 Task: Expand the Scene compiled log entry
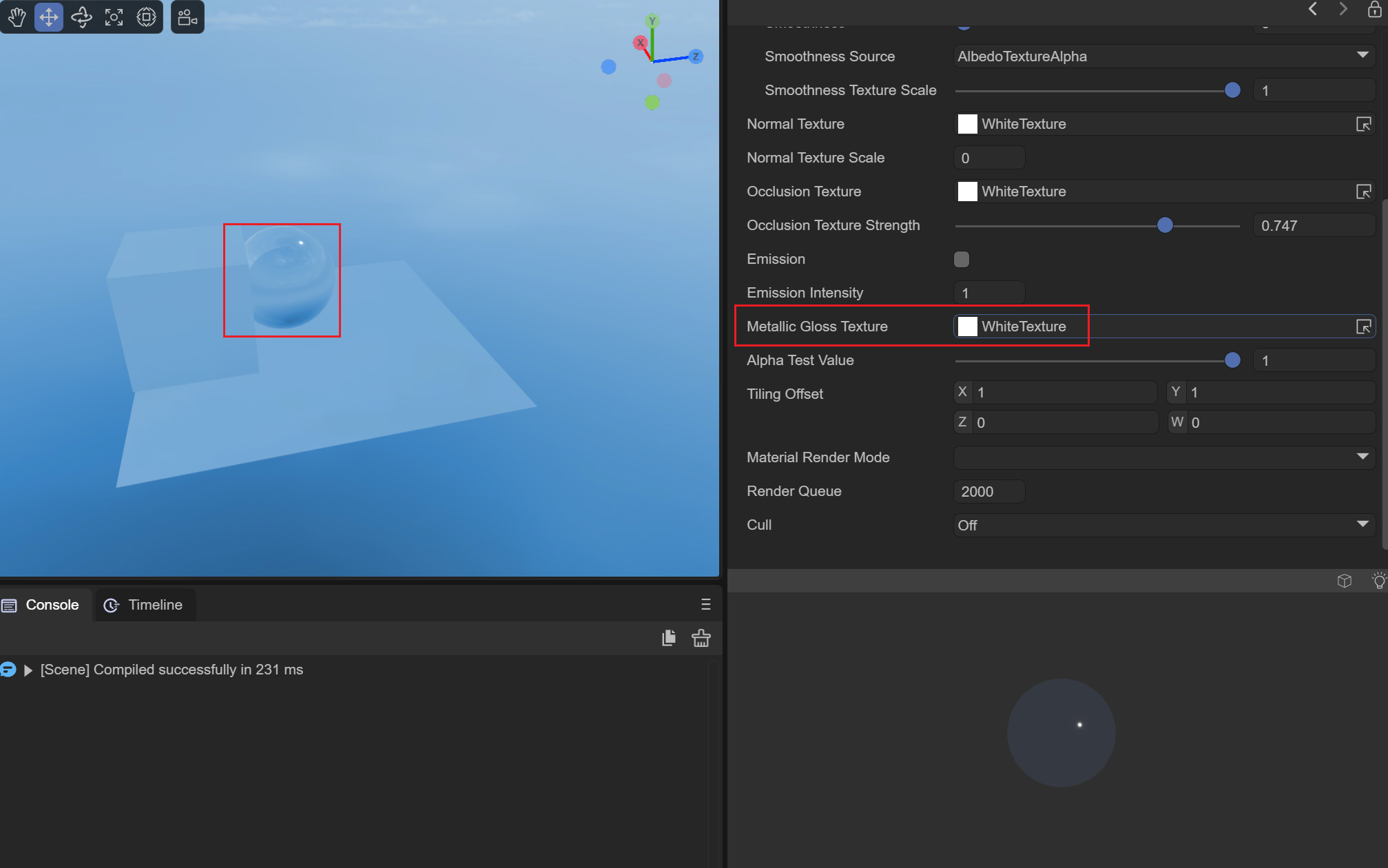click(28, 670)
